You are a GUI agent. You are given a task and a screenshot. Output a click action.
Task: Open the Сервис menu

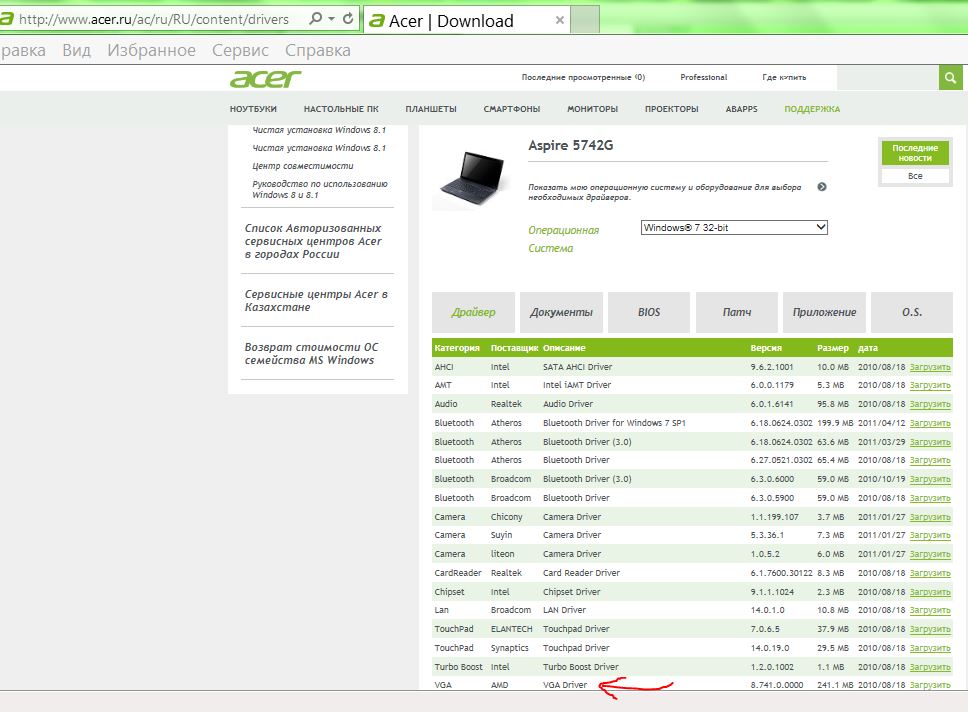(x=240, y=50)
